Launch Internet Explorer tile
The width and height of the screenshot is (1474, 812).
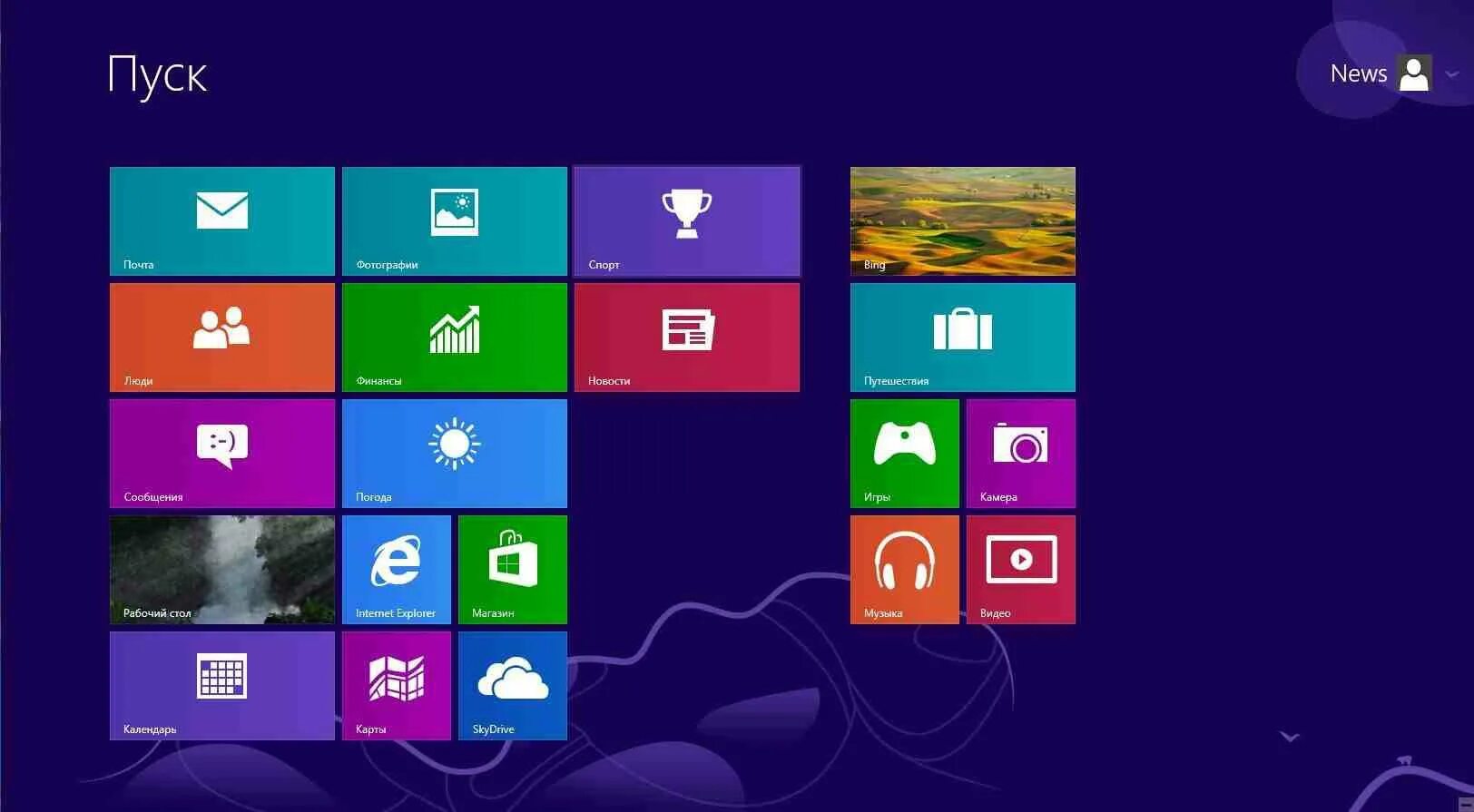click(397, 570)
